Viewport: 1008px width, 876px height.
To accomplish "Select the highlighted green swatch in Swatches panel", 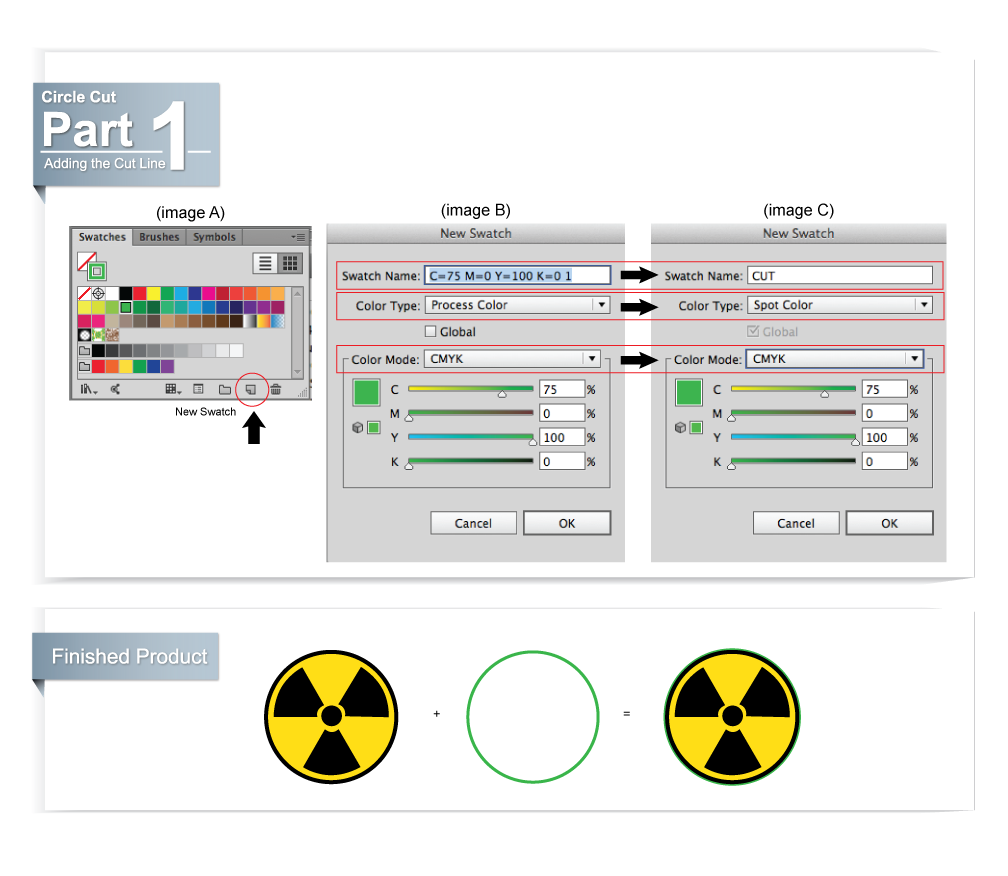I will pos(126,308).
